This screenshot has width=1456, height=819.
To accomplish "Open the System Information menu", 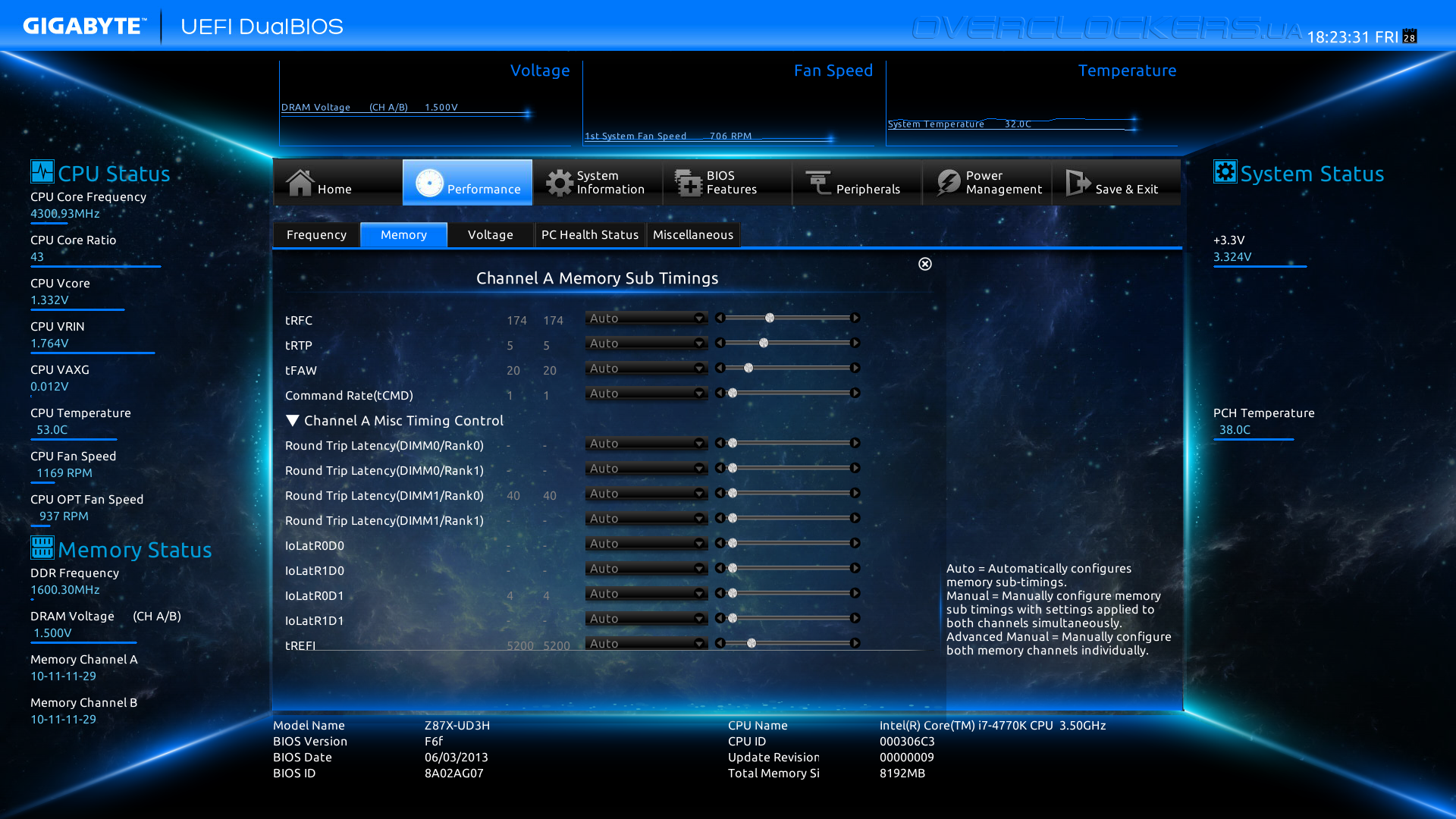I will coord(598,183).
